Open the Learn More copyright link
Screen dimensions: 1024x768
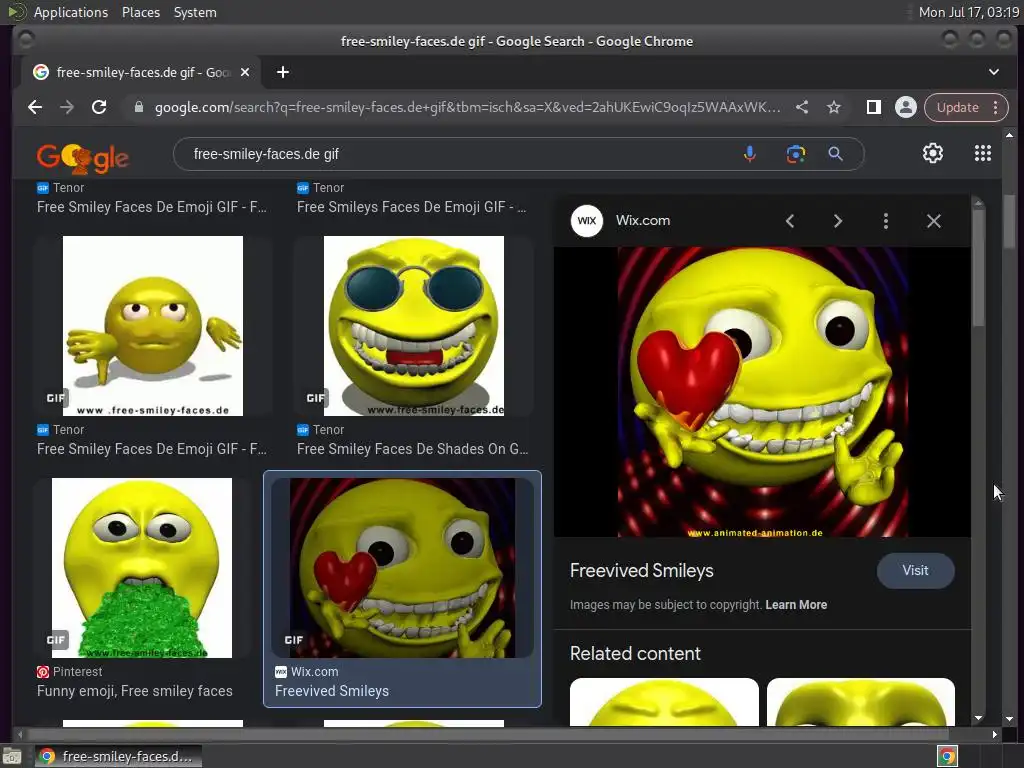(x=796, y=605)
